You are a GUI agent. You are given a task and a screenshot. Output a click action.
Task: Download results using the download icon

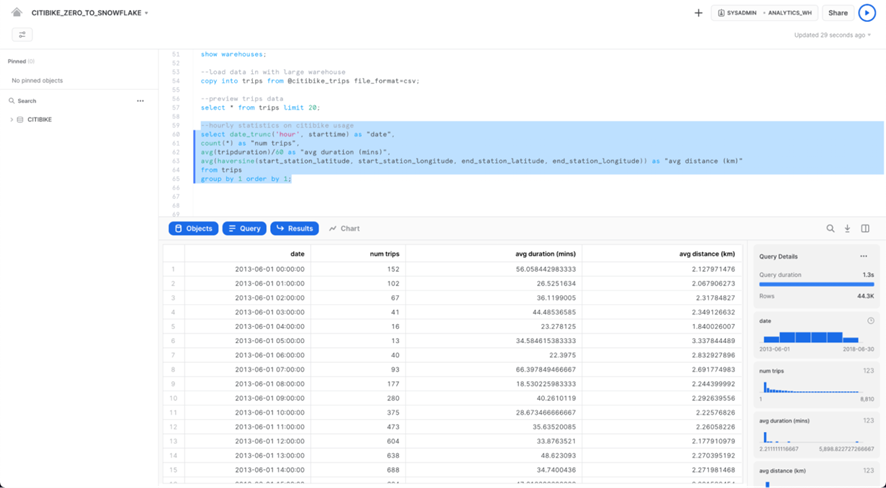[x=847, y=229]
